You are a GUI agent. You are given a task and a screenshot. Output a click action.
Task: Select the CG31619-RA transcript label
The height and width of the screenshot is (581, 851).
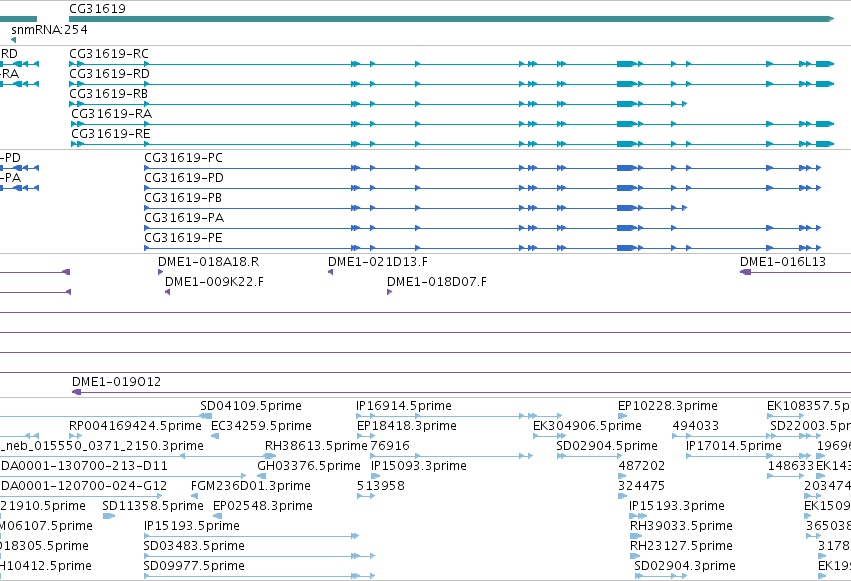(111, 114)
